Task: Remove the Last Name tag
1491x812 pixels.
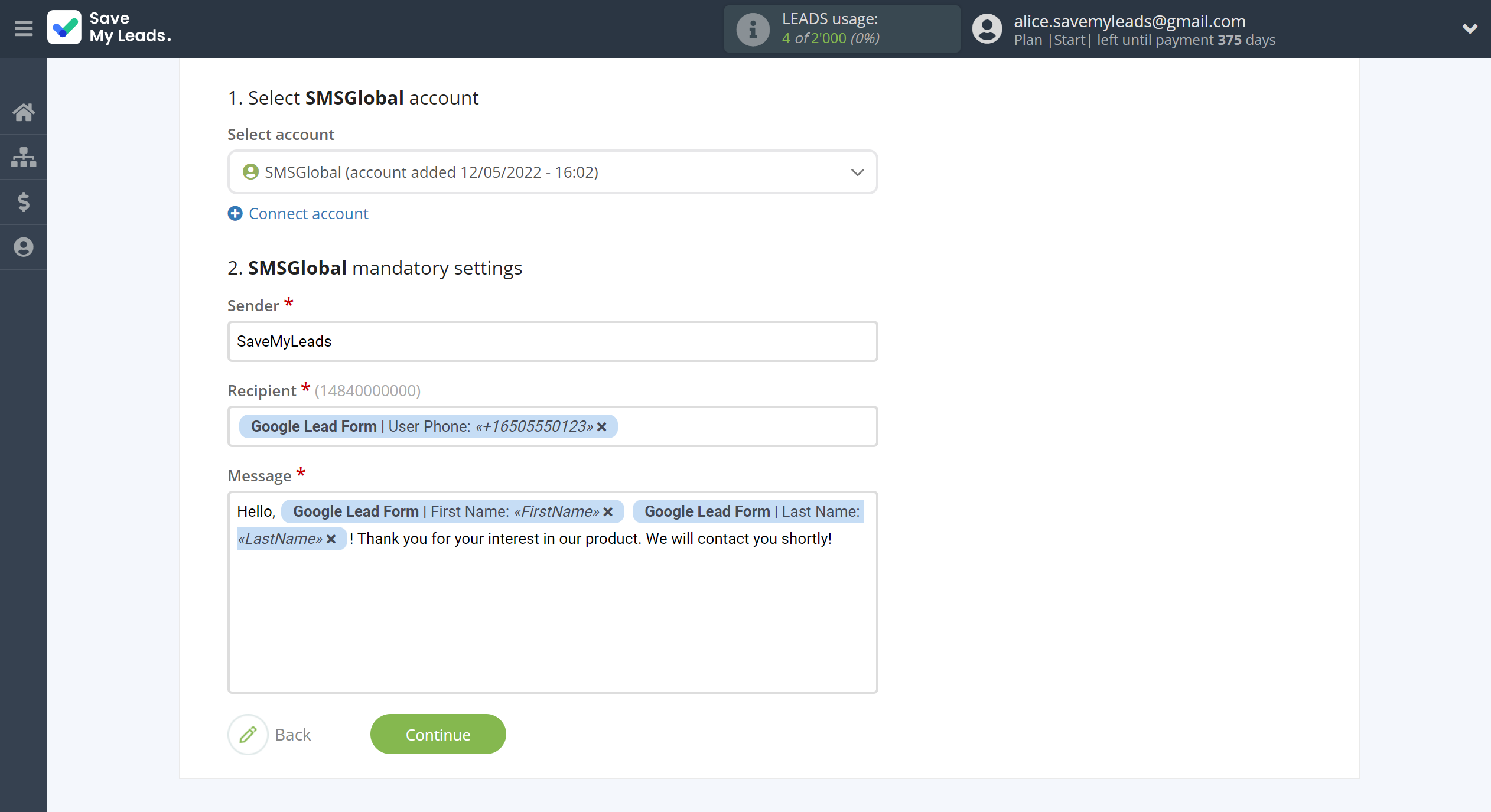Action: point(331,539)
